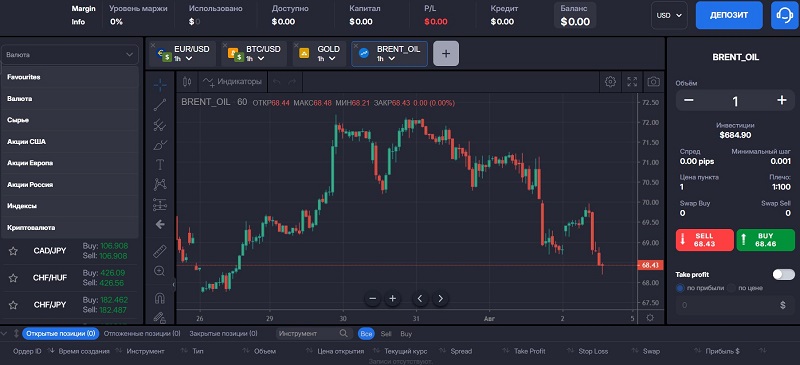
Task: Change the candlestick chart type
Action: 187,82
